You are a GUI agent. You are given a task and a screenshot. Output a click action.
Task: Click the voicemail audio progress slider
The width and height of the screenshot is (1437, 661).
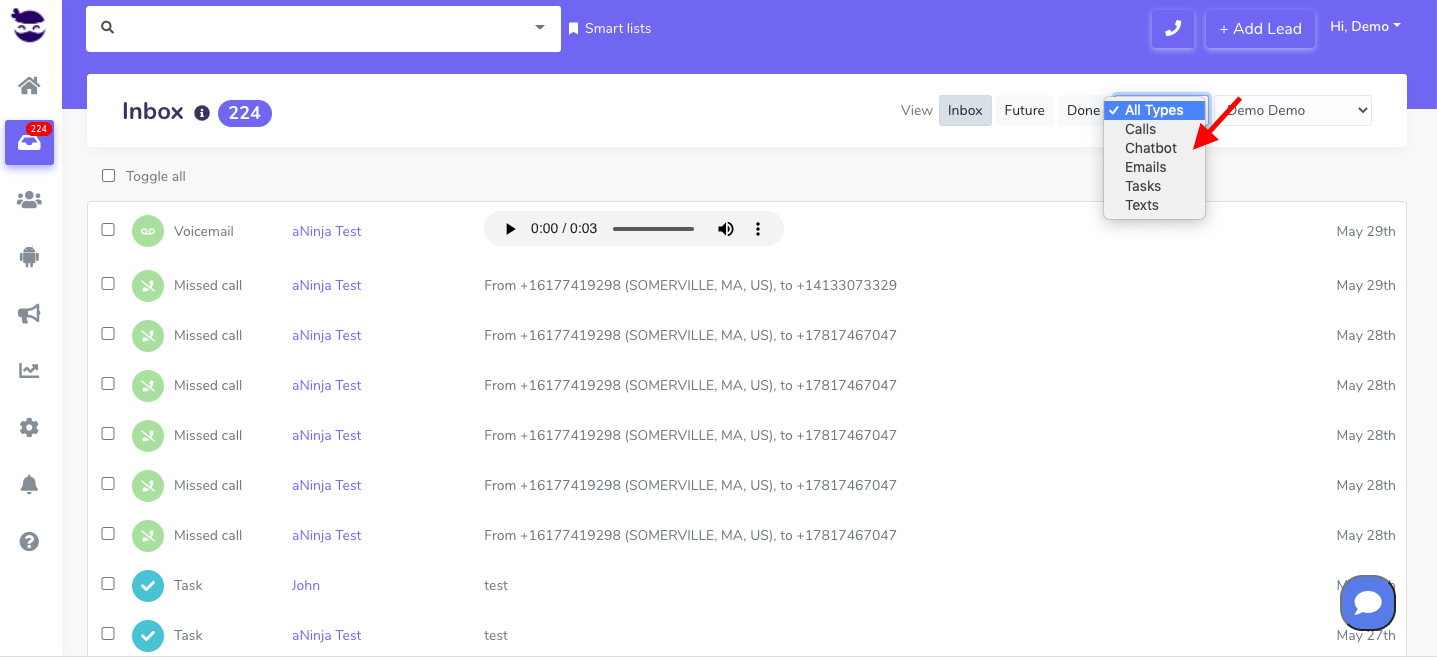653,229
